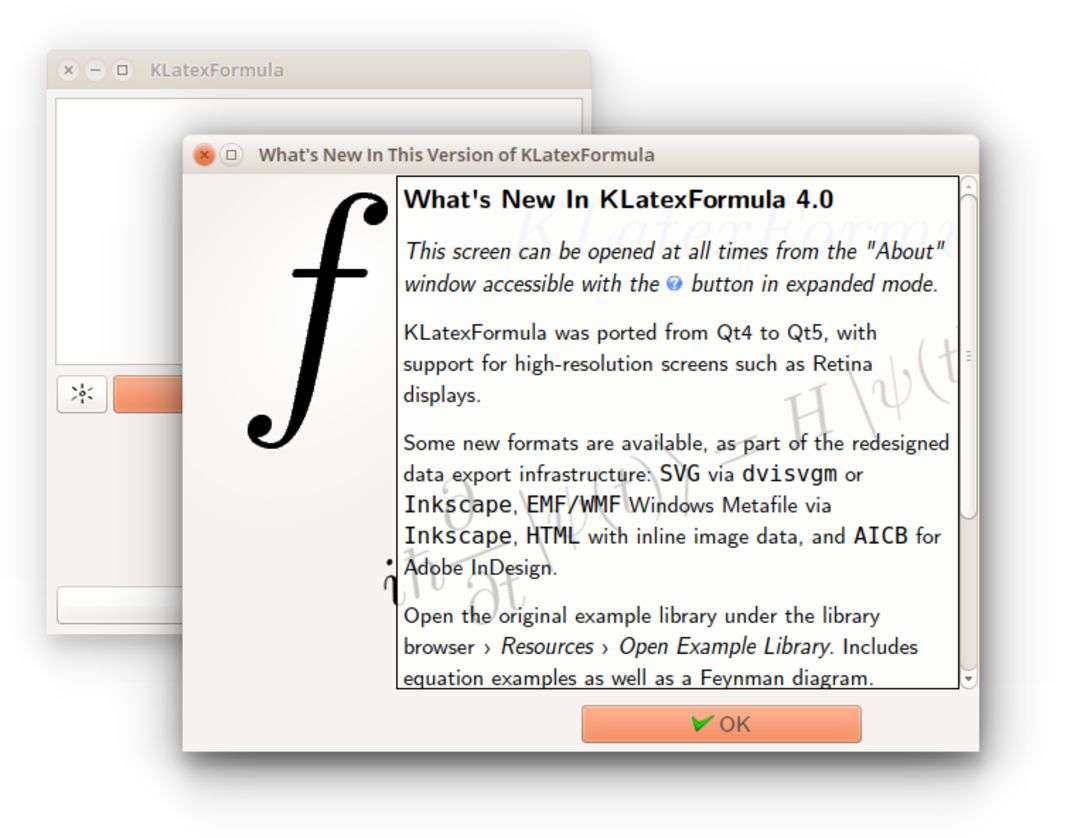Image resolution: width=1067 pixels, height=838 pixels.
Task: Click the 'What's New In KLatexFormula 4.0' heading
Action: click(618, 199)
